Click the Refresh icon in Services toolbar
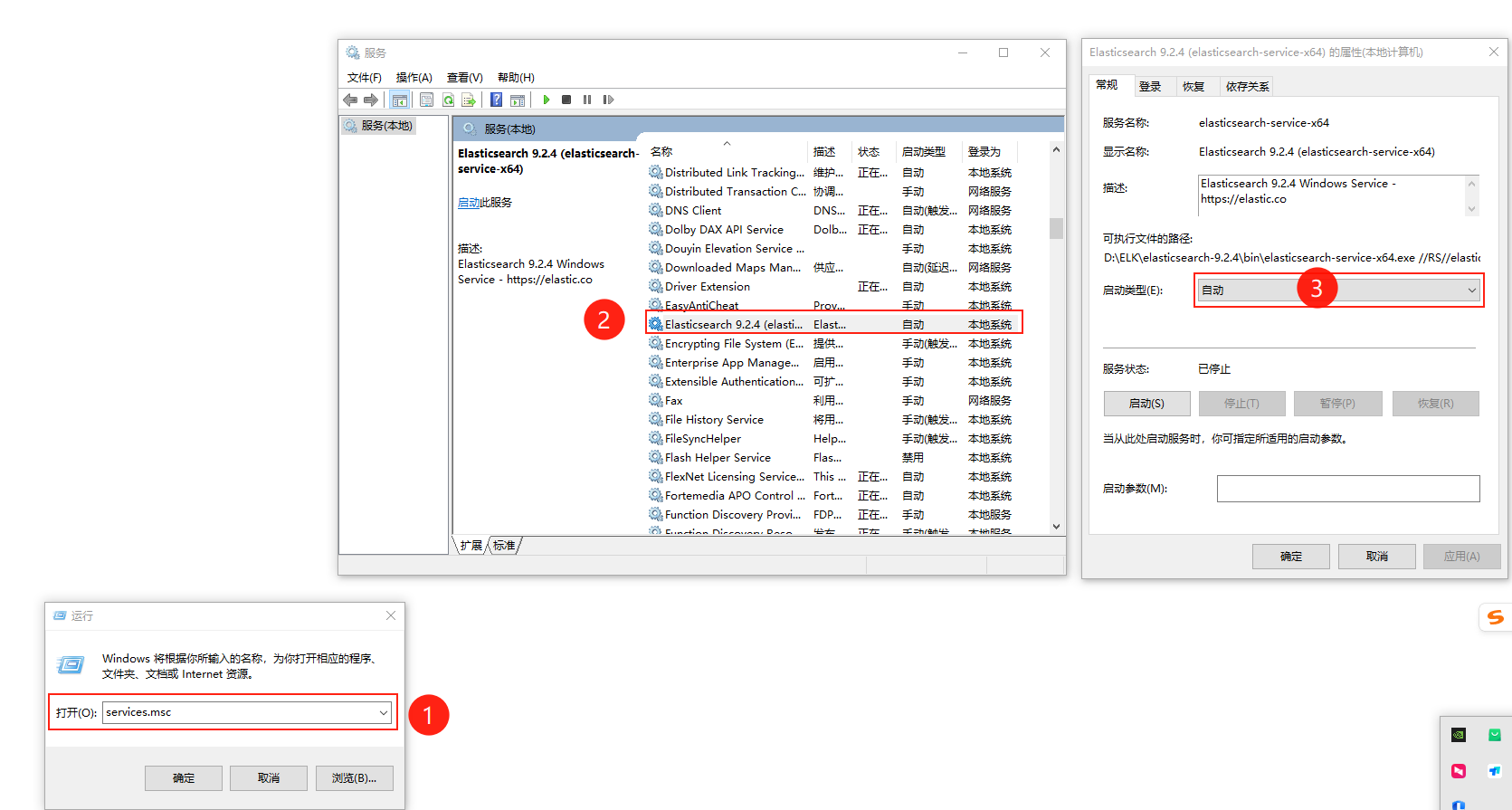This screenshot has width=1512, height=810. [448, 100]
